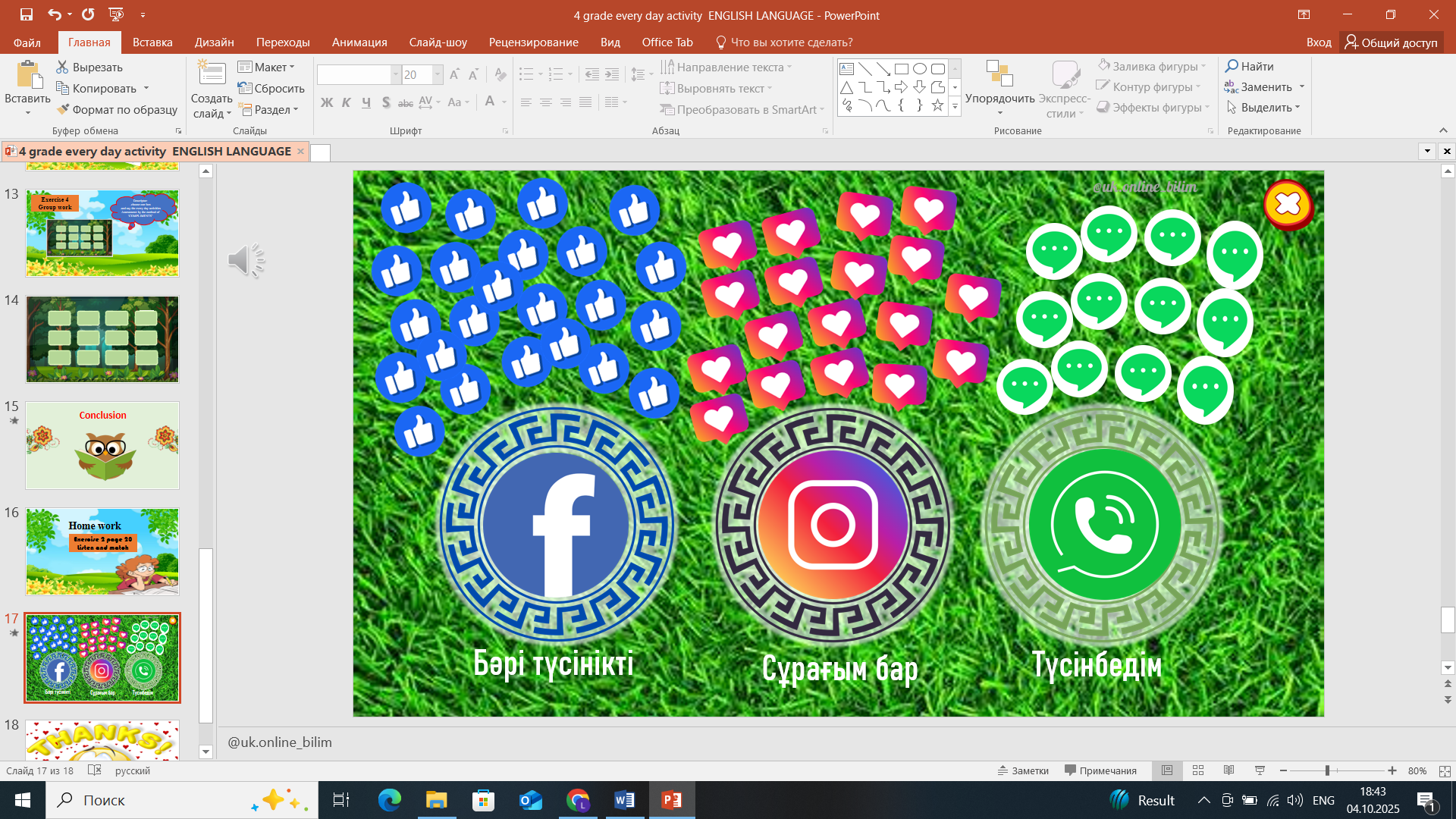Open the font size combo box dropdown
The image size is (1456, 819).
[x=438, y=74]
